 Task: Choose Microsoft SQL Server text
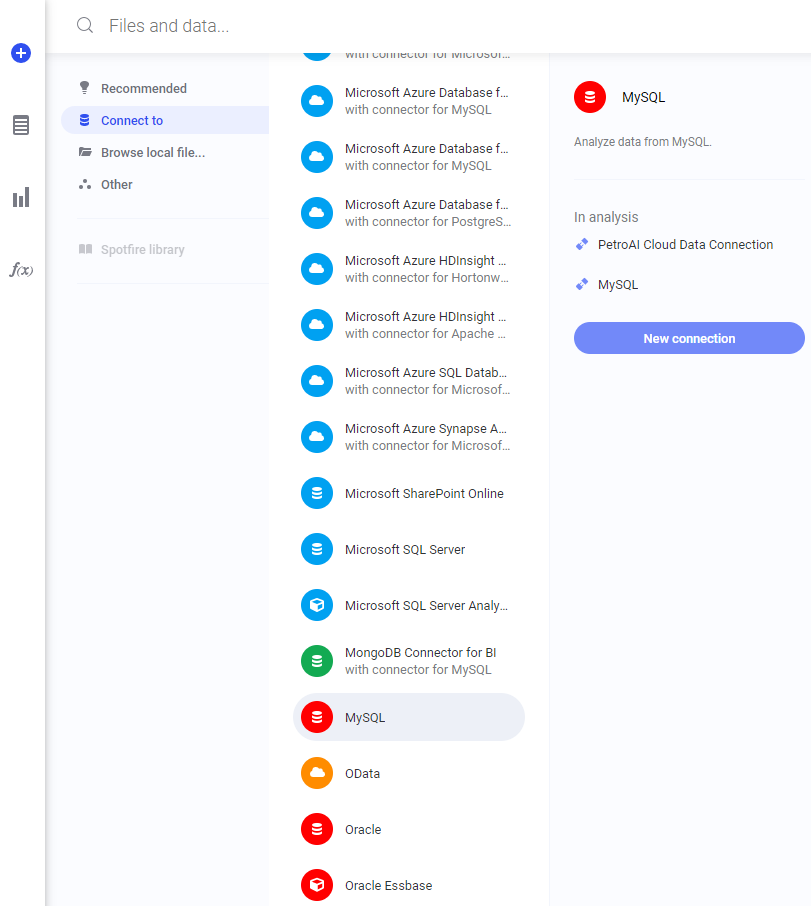405,549
